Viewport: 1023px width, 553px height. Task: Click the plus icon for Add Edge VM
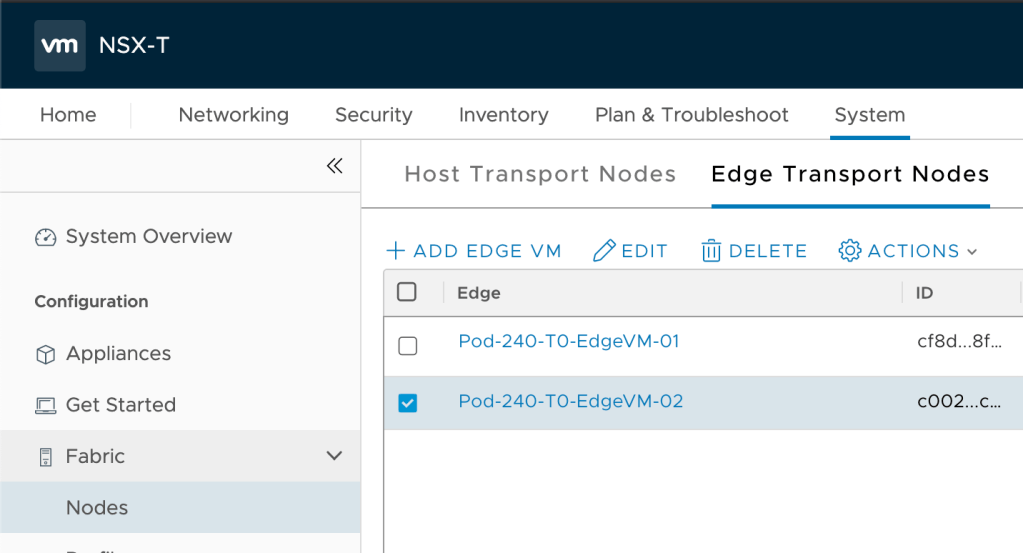[x=396, y=251]
